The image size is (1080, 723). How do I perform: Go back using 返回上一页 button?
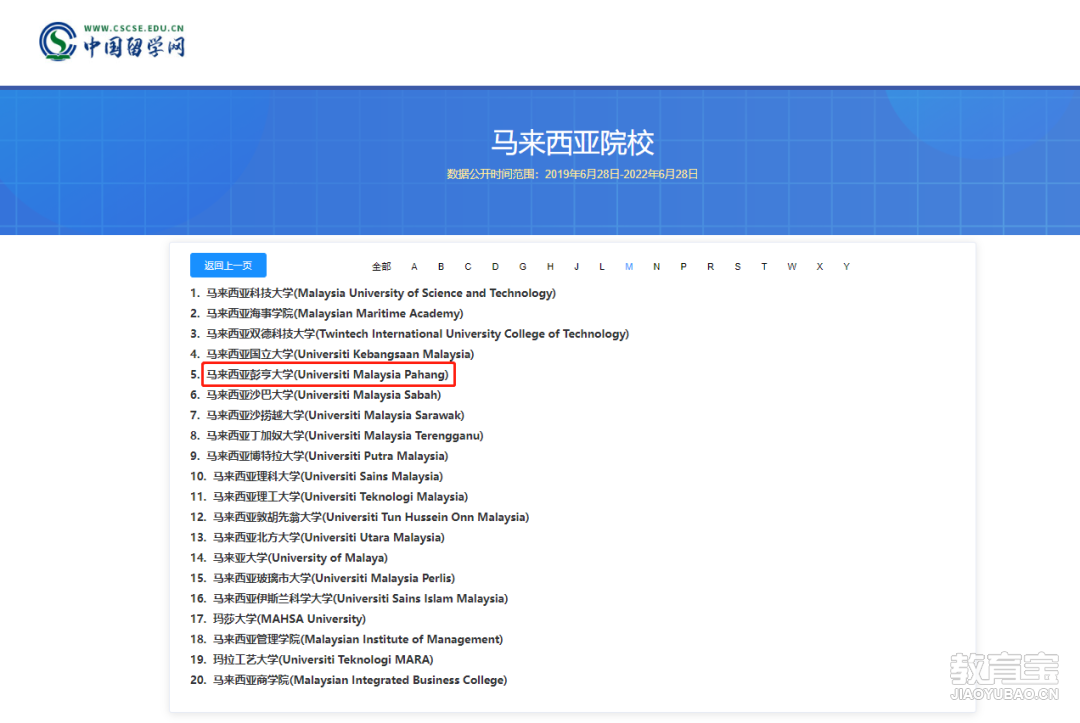228,265
